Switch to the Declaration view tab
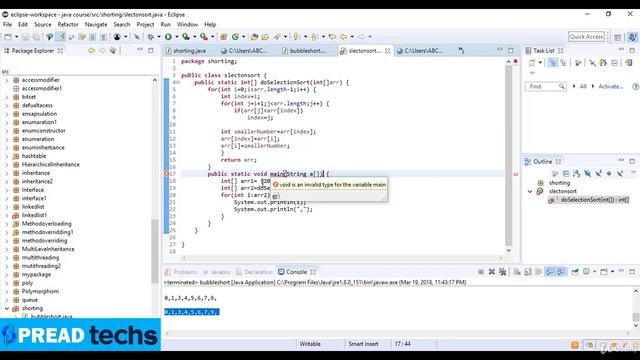 254,272
